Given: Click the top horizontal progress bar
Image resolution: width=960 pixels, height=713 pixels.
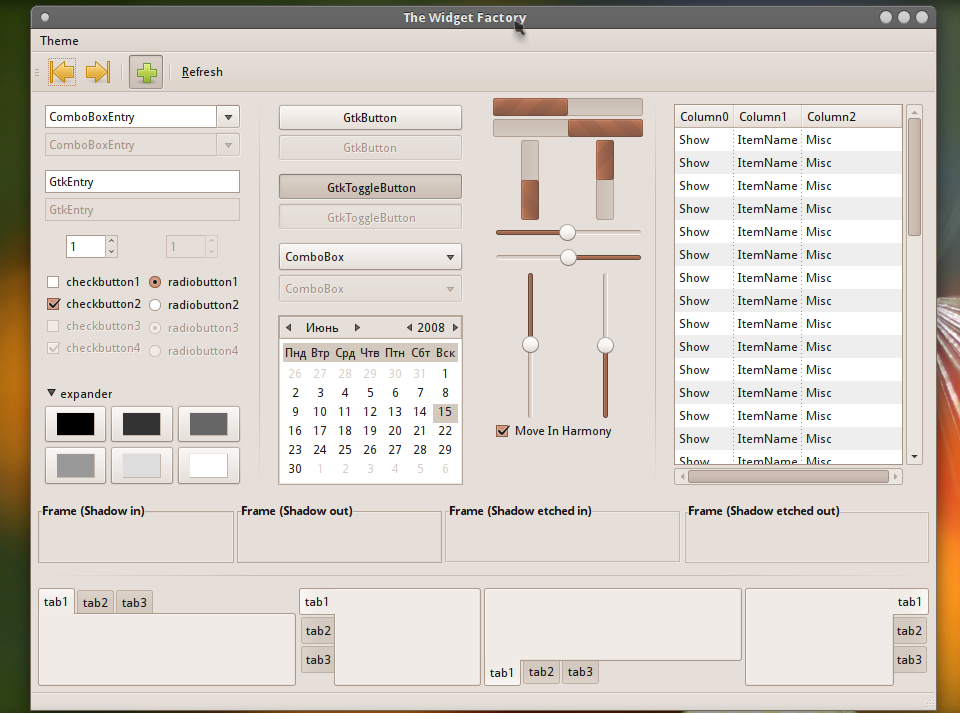Looking at the screenshot, I should (x=568, y=107).
